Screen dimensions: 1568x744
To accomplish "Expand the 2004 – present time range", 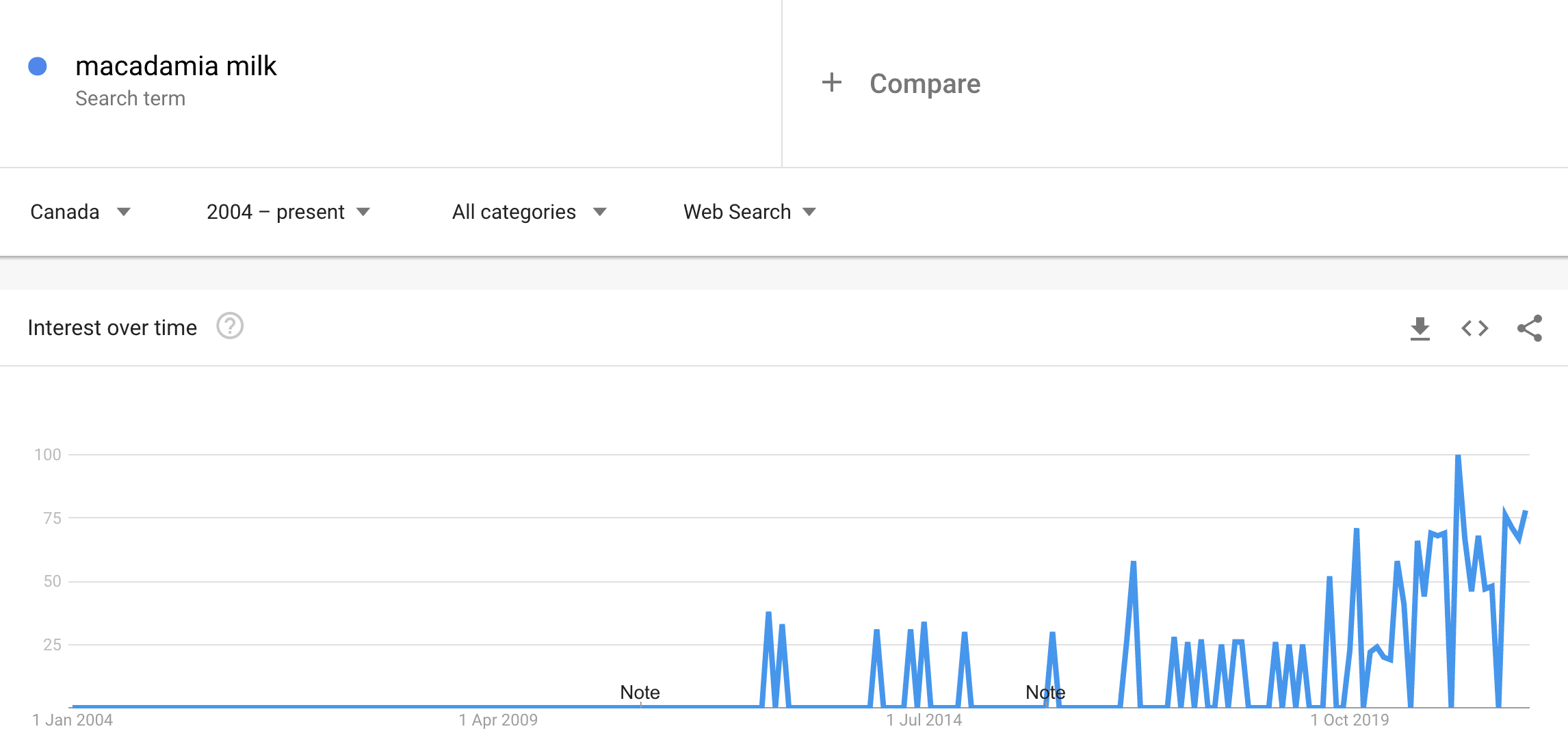I will [288, 212].
